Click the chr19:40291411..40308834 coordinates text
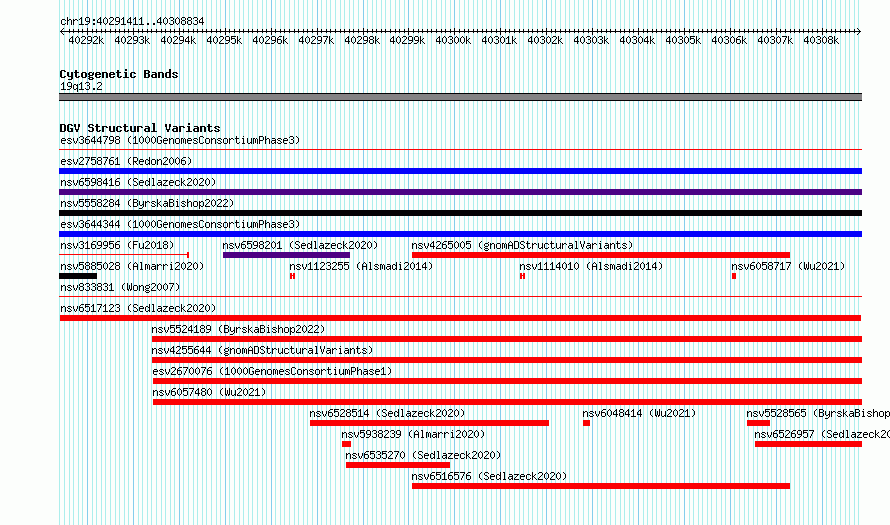Screen dimensions: 890x525 (132, 21)
